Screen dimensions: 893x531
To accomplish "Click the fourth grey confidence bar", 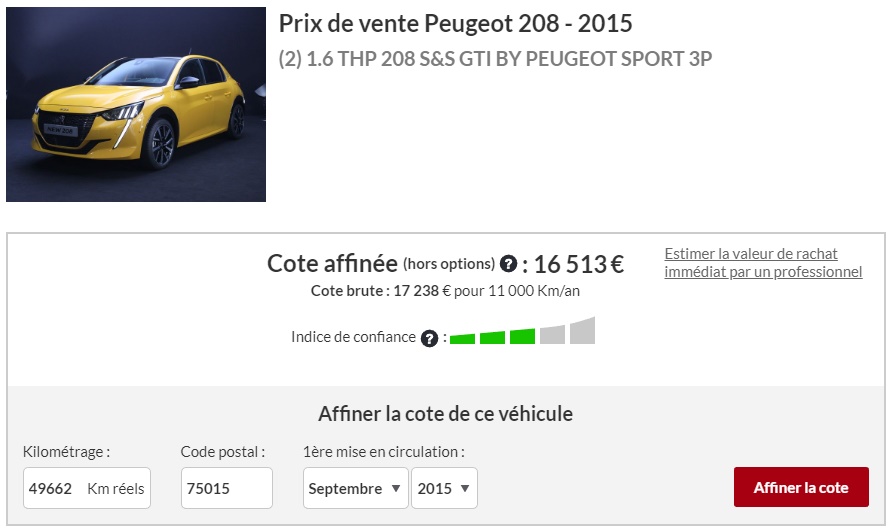I will 552,334.
